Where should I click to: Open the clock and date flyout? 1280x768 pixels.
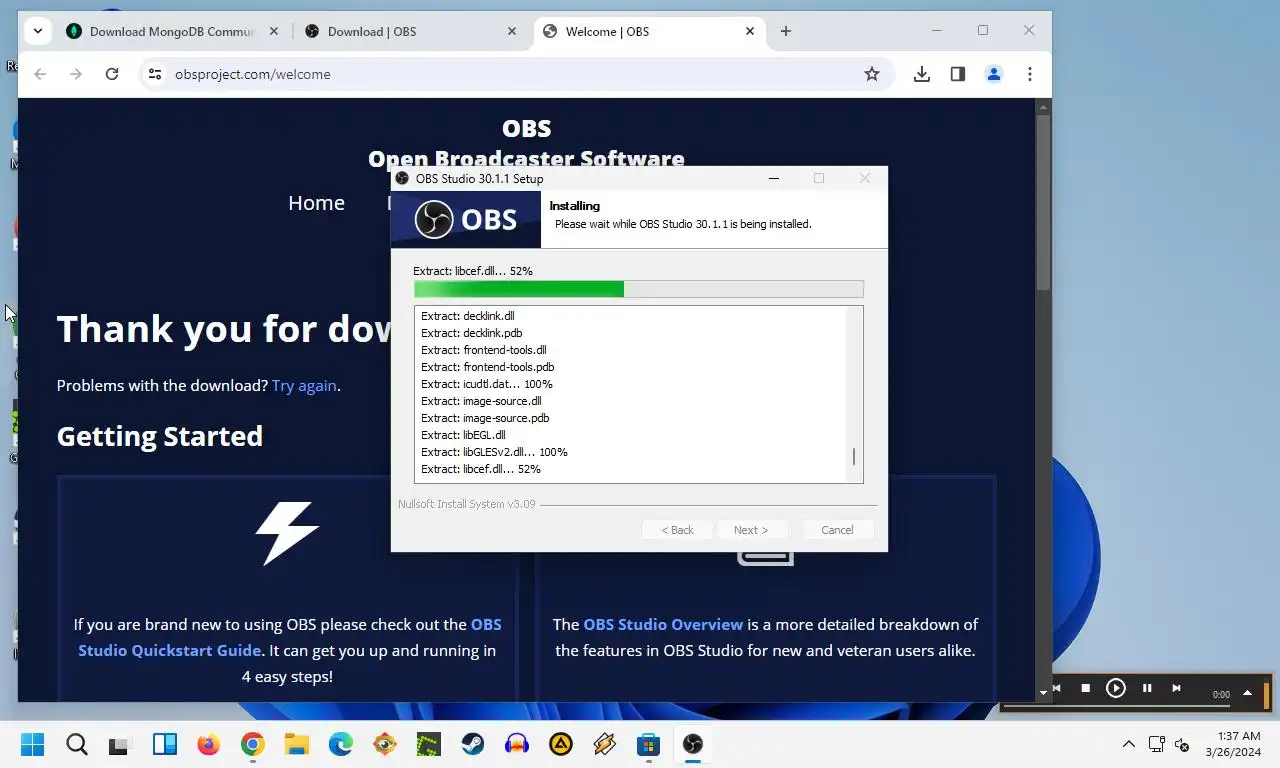click(1232, 743)
